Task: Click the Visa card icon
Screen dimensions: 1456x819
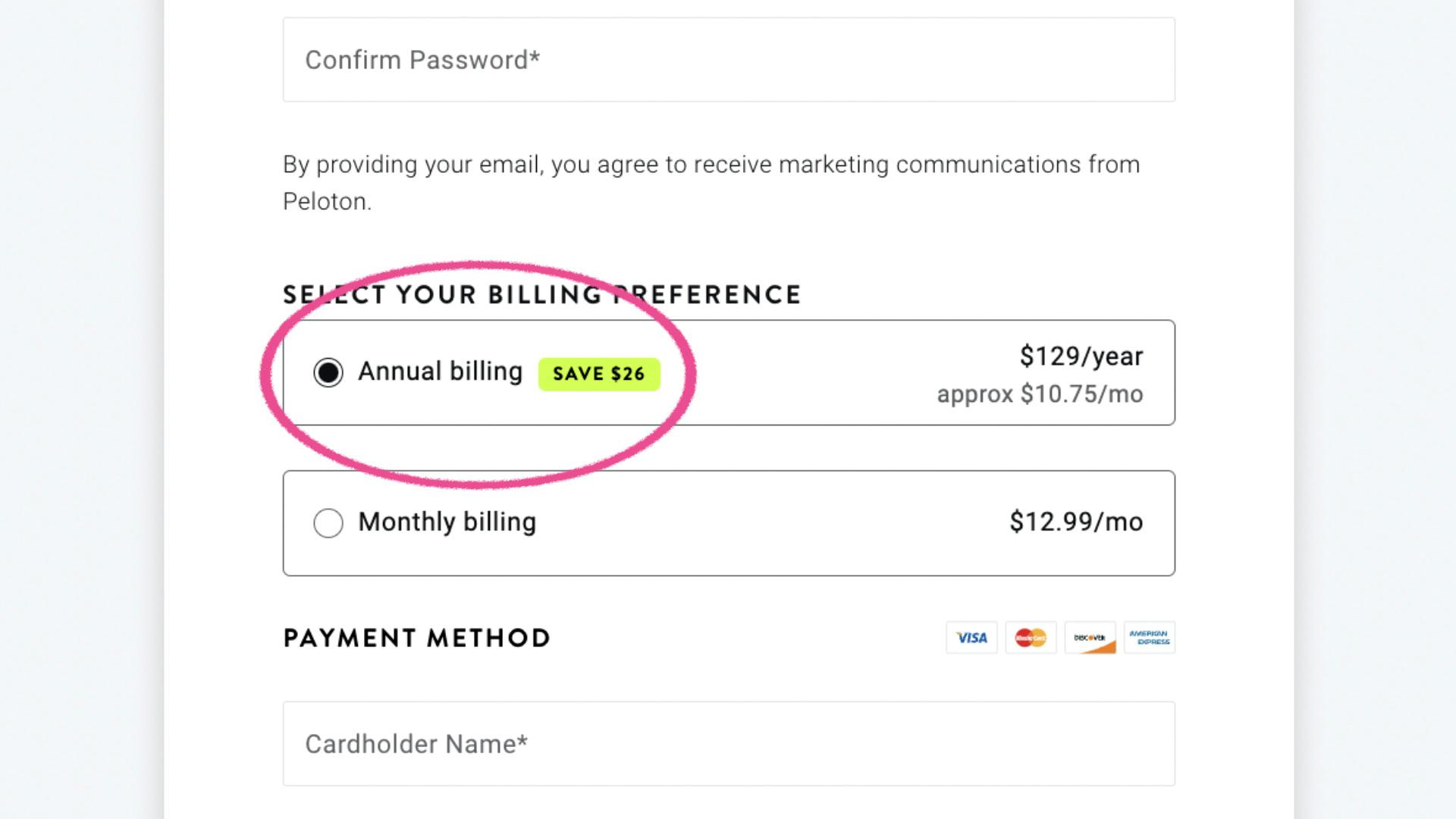Action: click(971, 638)
